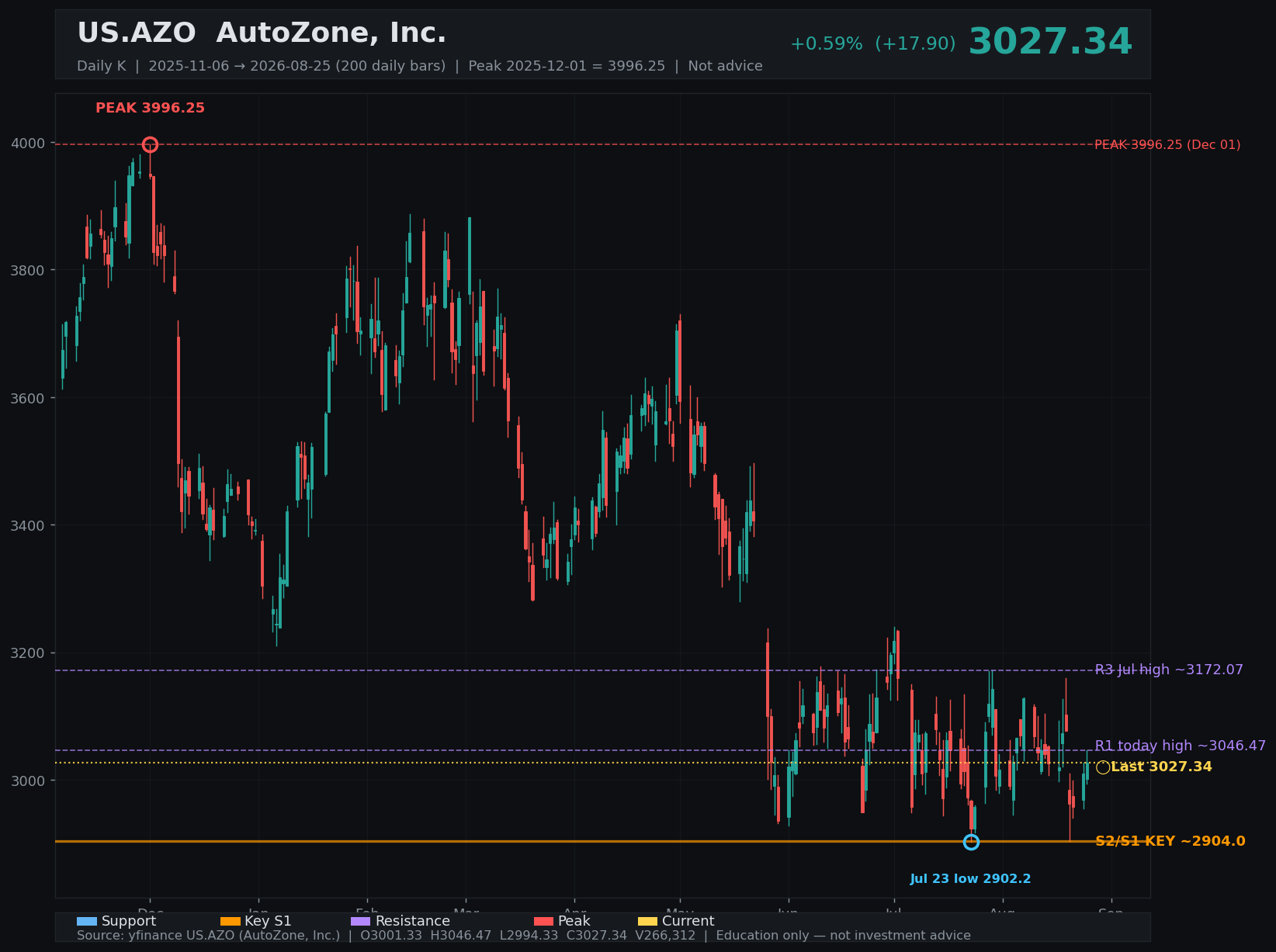1276x952 pixels.
Task: Click the yellow Last price circle marker
Action: (1103, 767)
